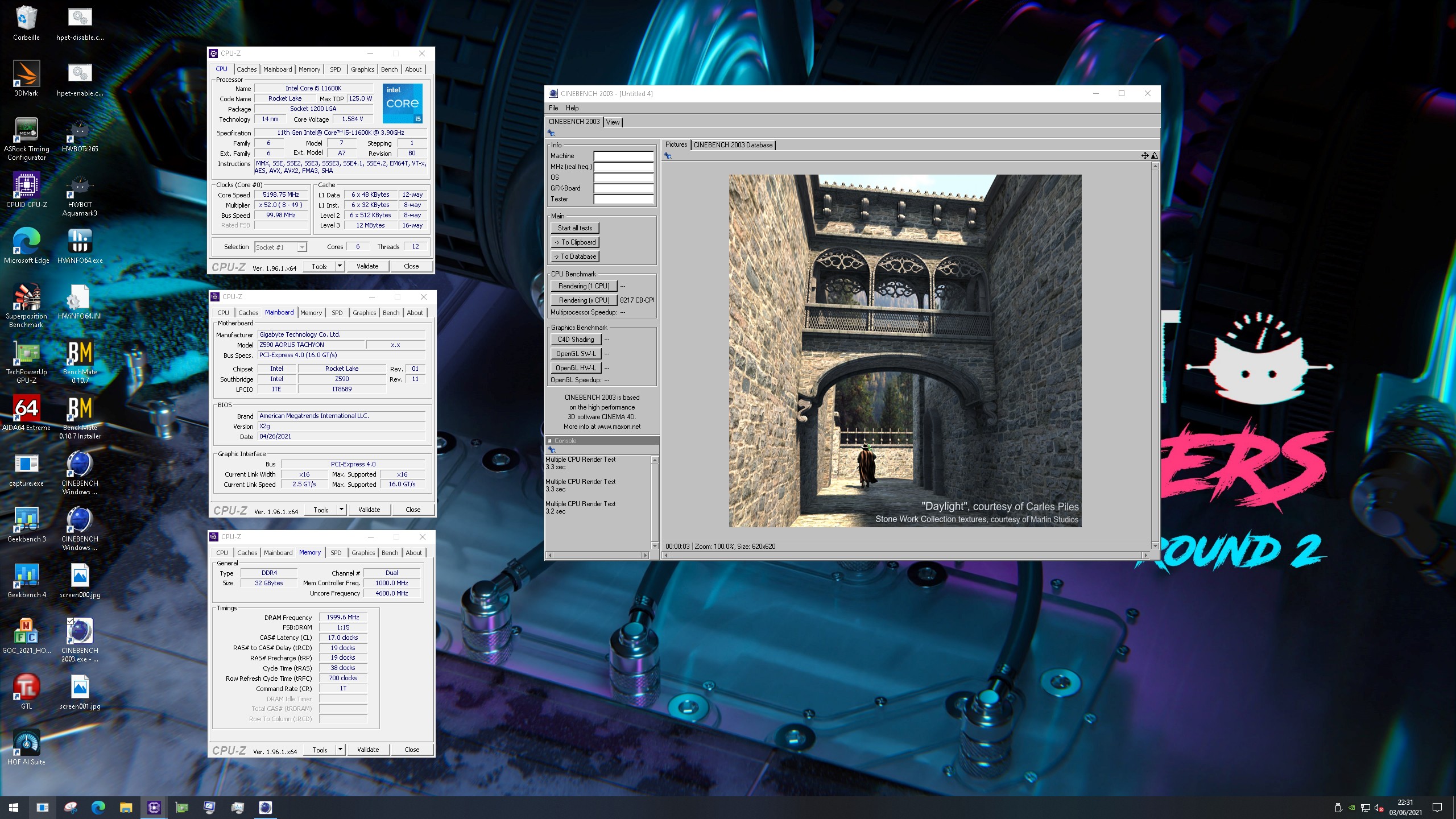
Task: Open AIDA64 Extreme shortcut
Action: (26, 413)
